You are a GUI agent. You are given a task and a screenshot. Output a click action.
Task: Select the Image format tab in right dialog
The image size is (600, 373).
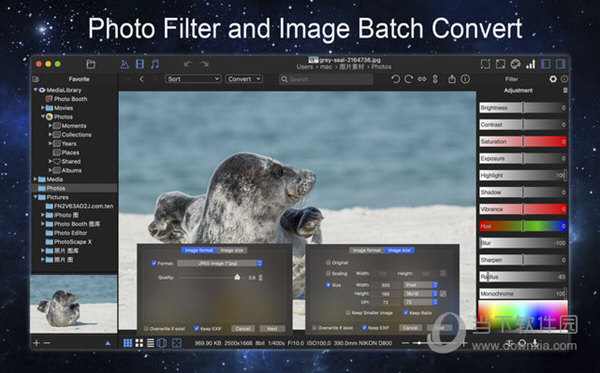click(367, 250)
